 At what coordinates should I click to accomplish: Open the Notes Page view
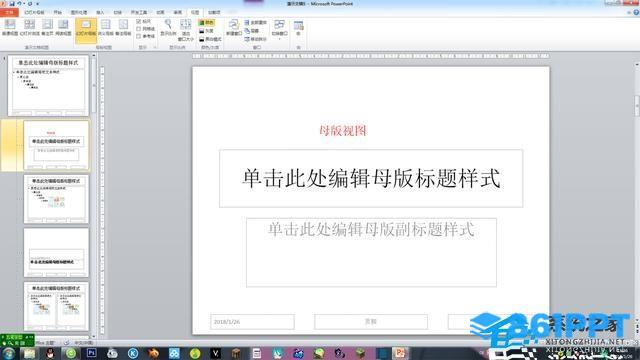pos(47,28)
